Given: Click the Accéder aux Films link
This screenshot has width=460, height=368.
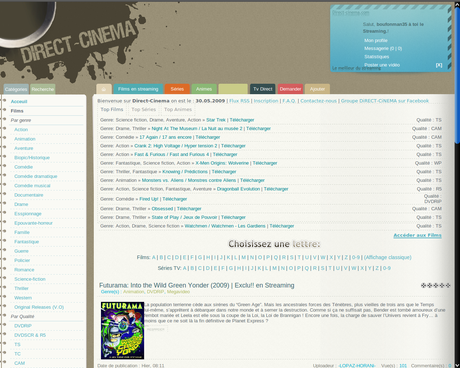Looking at the screenshot, I should point(417,235).
